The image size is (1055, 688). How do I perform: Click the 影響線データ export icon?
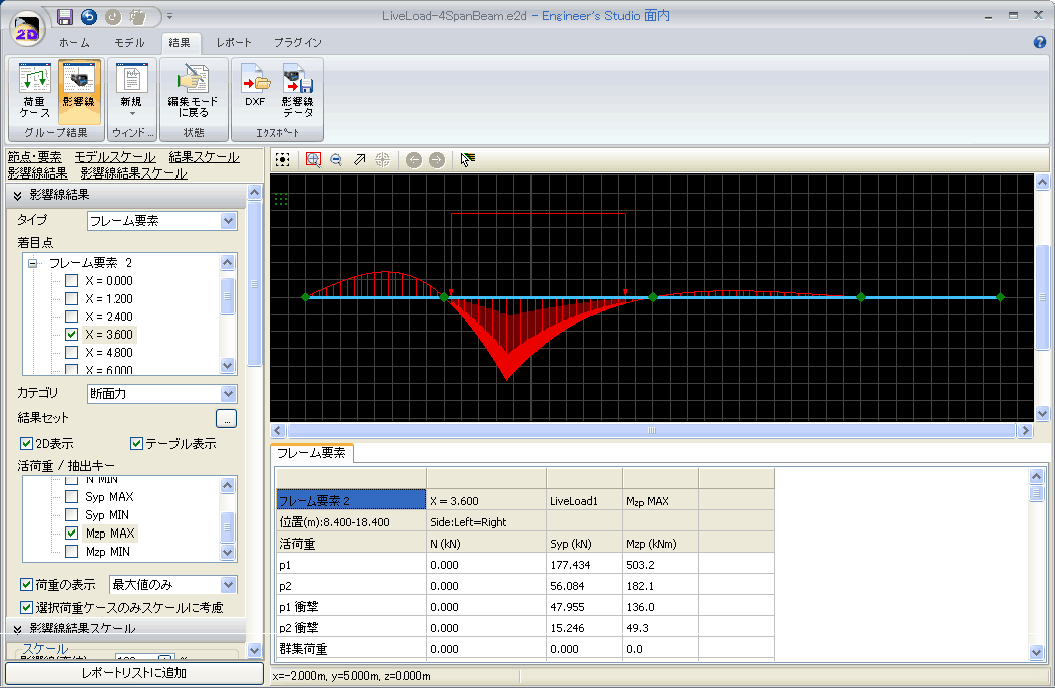297,91
